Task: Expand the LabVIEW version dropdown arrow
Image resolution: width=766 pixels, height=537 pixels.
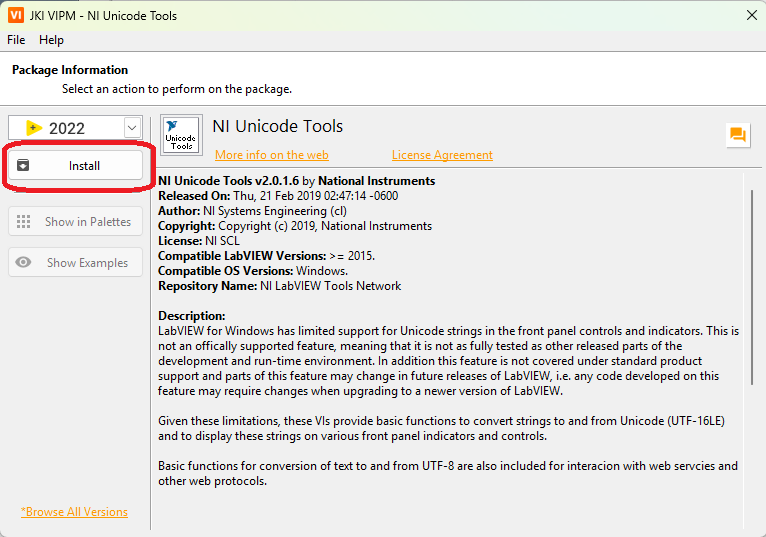Action: tap(132, 128)
